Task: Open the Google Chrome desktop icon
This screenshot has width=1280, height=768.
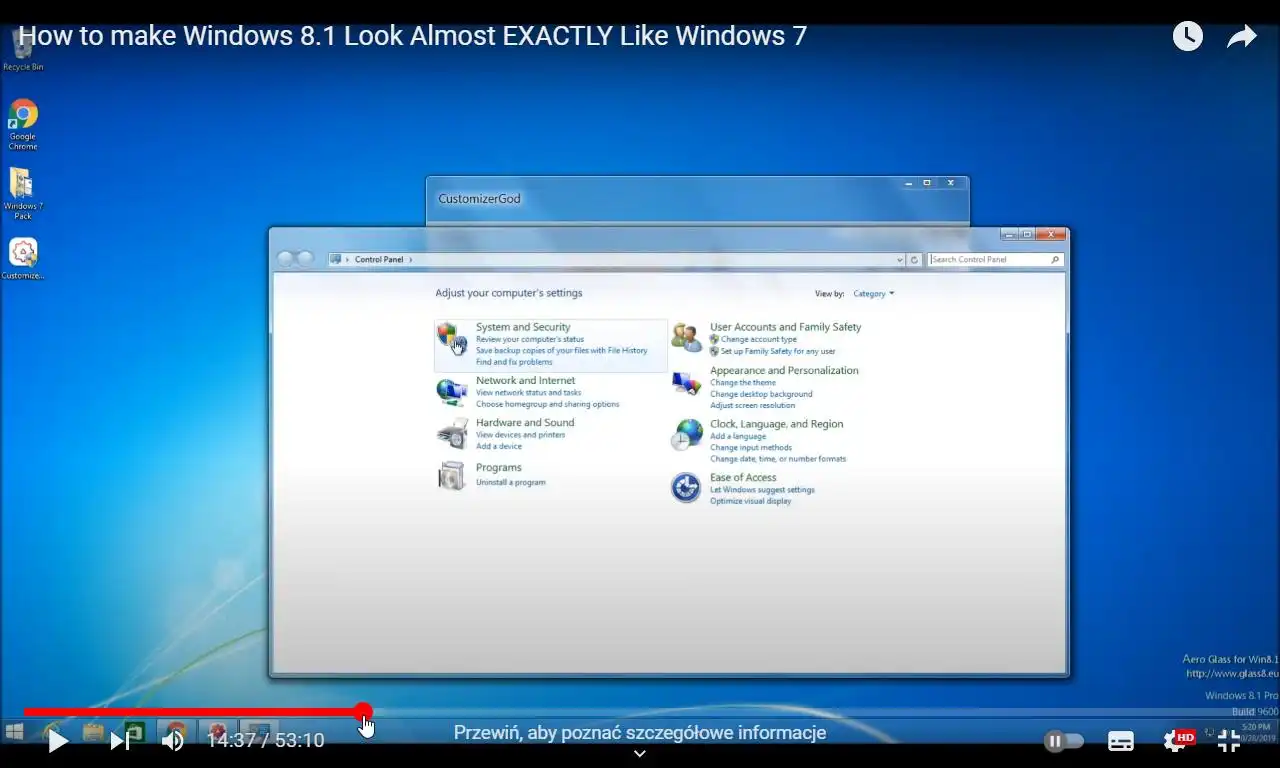Action: point(23,124)
